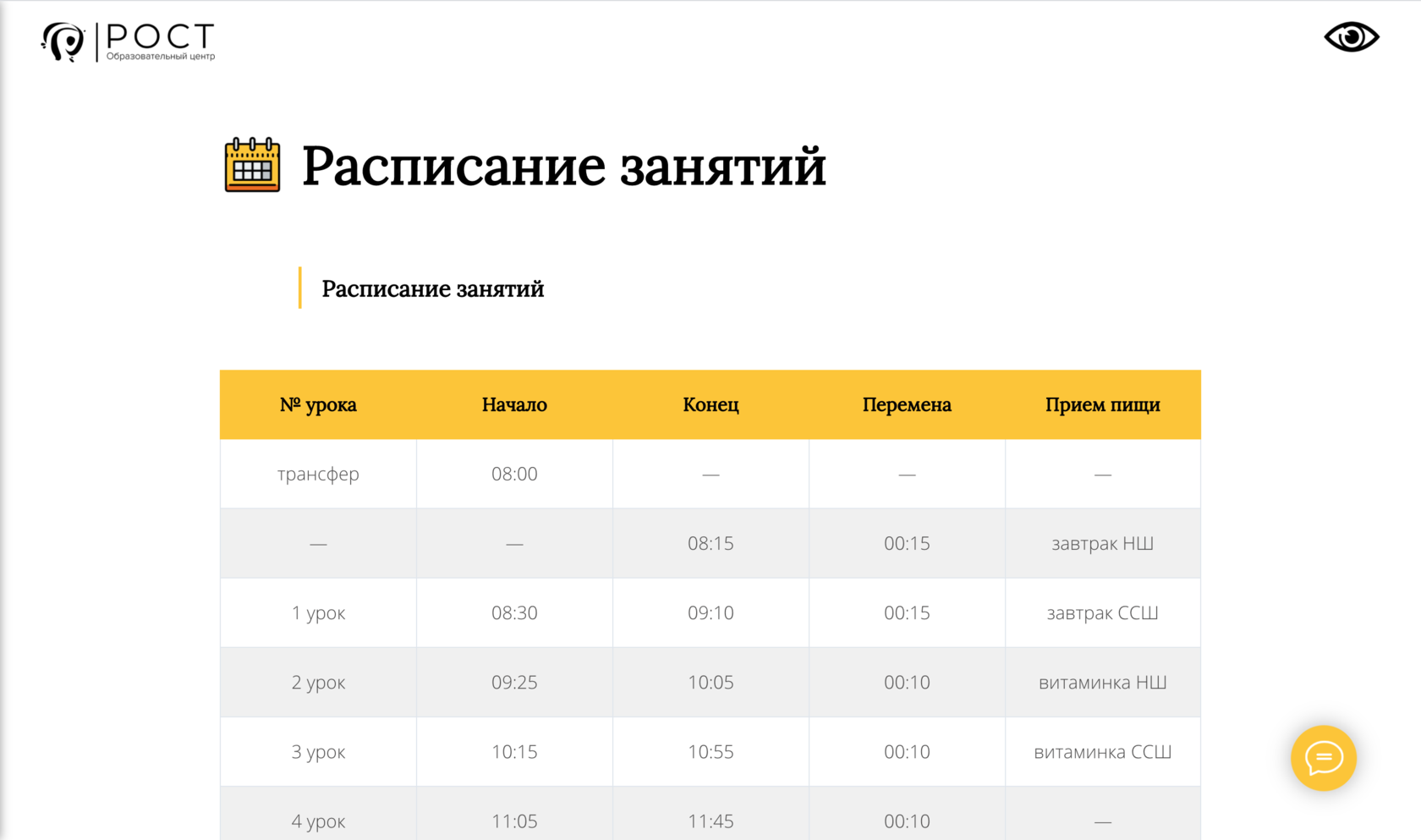Screen dimensions: 1421x840
Task: Select the '09:25' start time cell
Action: (514, 682)
